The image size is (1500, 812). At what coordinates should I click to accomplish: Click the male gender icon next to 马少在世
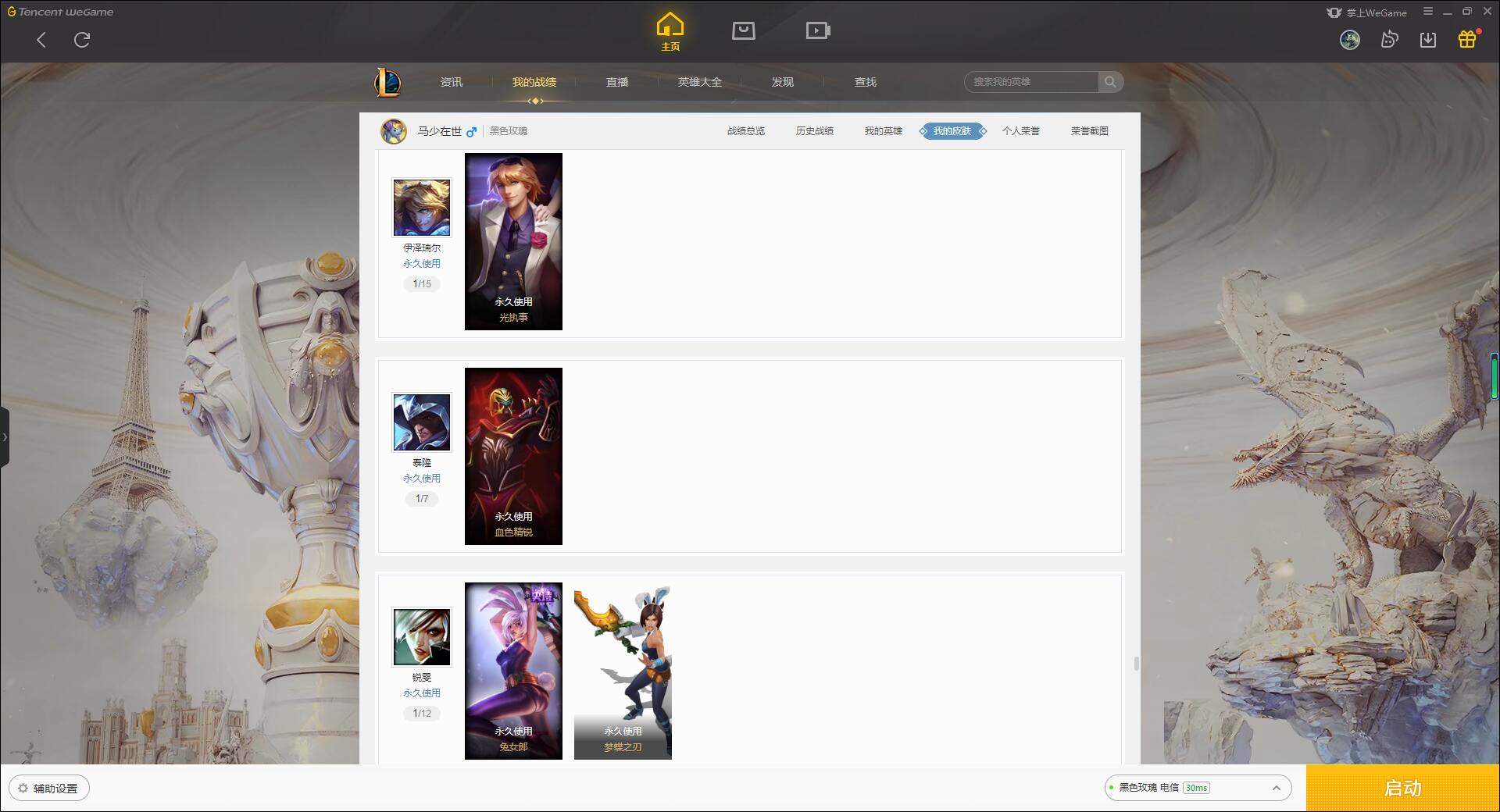click(471, 132)
